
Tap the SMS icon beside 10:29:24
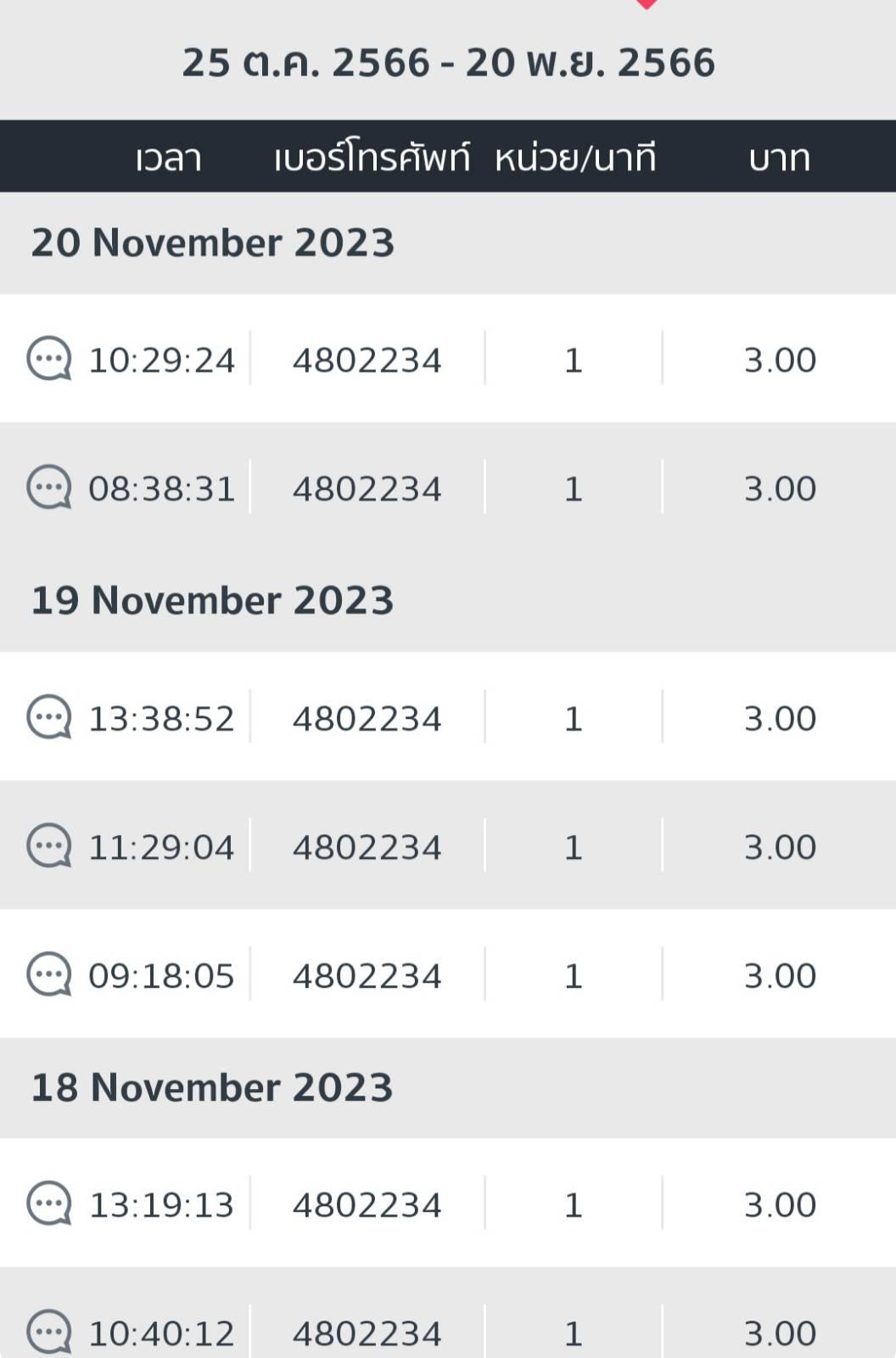49,359
